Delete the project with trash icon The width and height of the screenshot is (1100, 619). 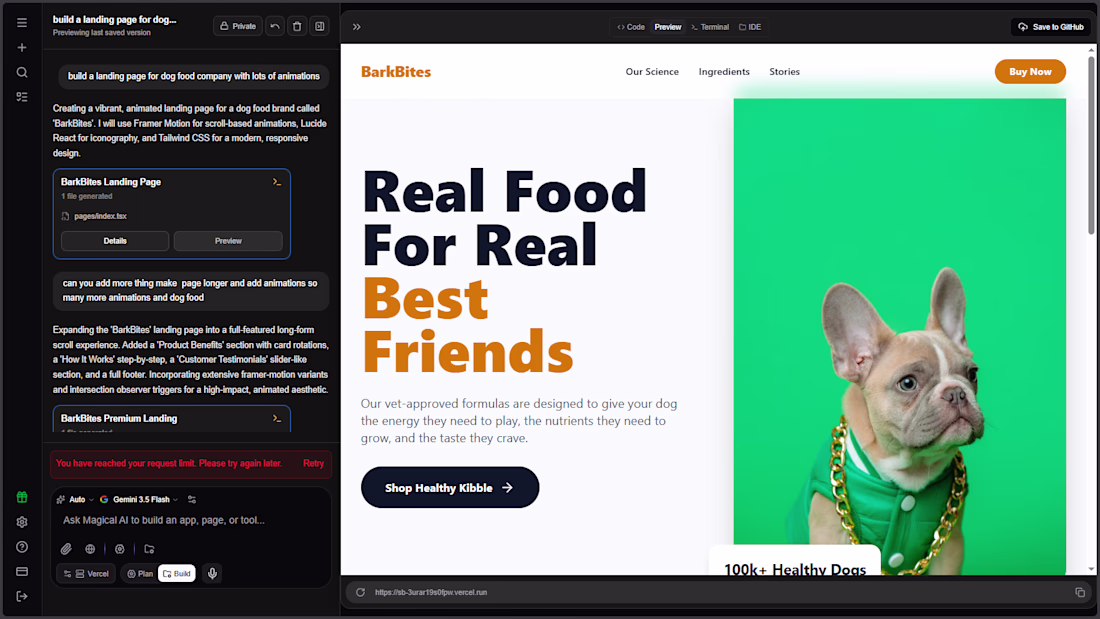(x=297, y=26)
